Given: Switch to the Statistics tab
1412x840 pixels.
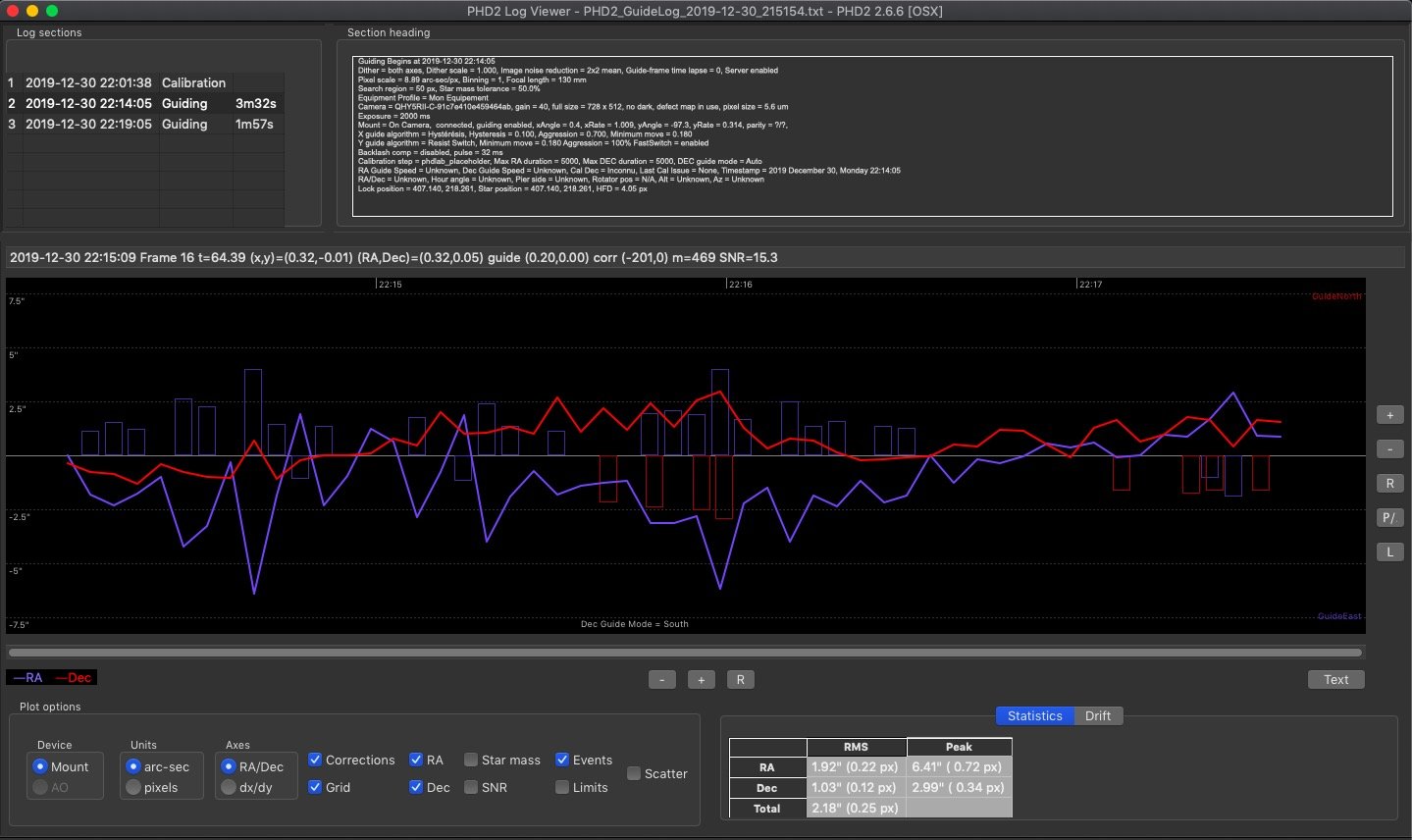Looking at the screenshot, I should [x=1034, y=716].
